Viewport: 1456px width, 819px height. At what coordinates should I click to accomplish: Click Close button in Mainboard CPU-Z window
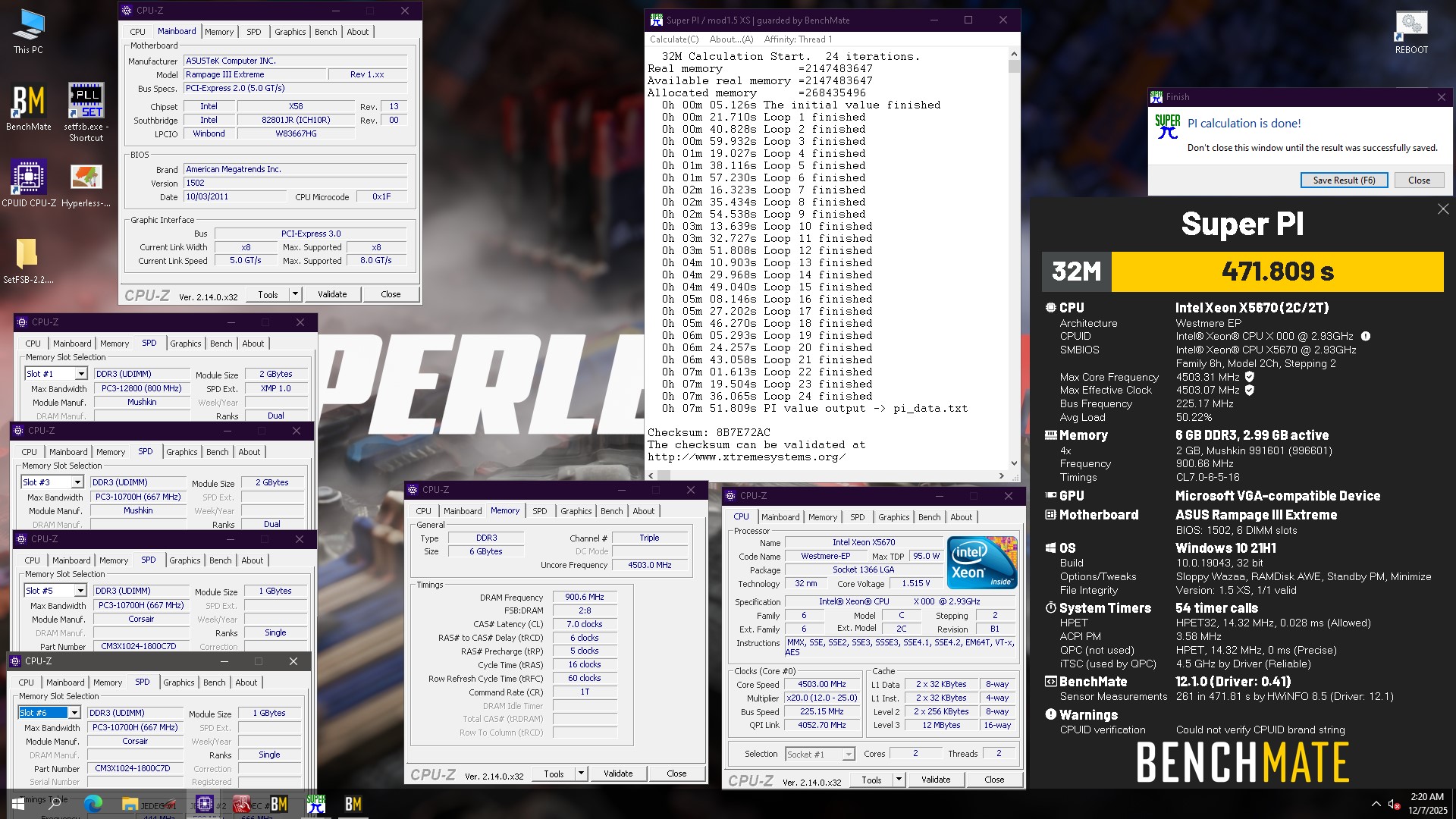[x=391, y=294]
